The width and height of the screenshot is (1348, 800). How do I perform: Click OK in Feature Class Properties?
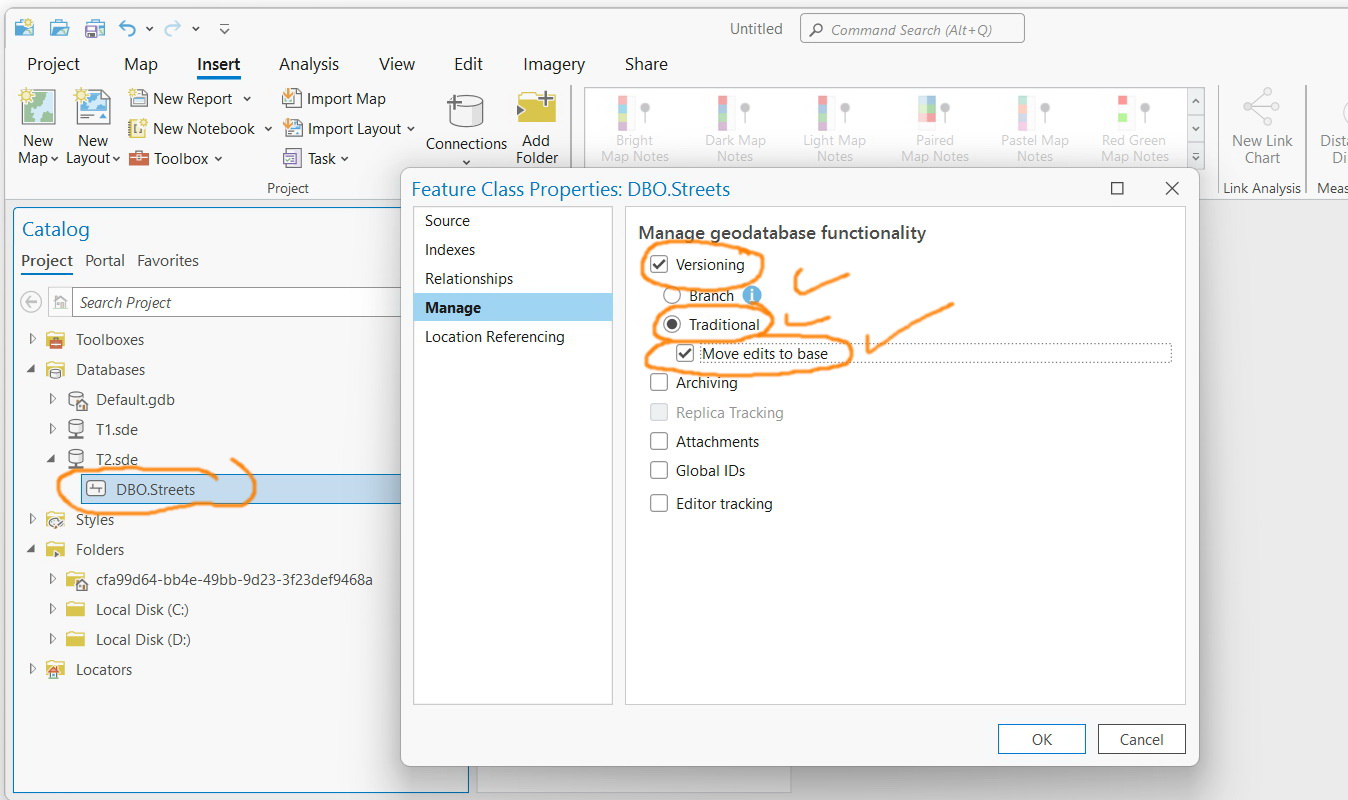click(x=1042, y=740)
